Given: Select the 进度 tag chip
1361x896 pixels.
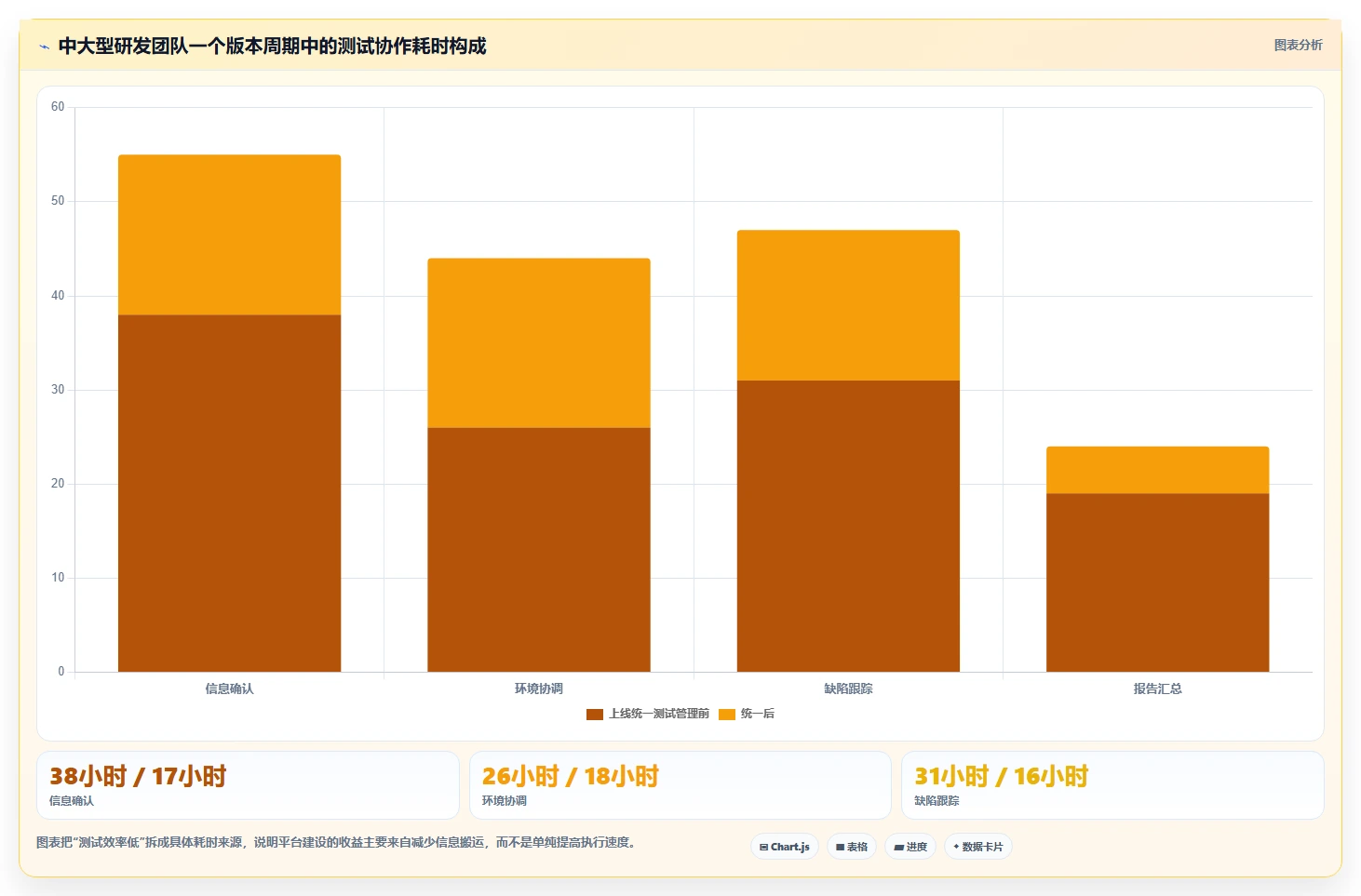Looking at the screenshot, I should (x=910, y=847).
